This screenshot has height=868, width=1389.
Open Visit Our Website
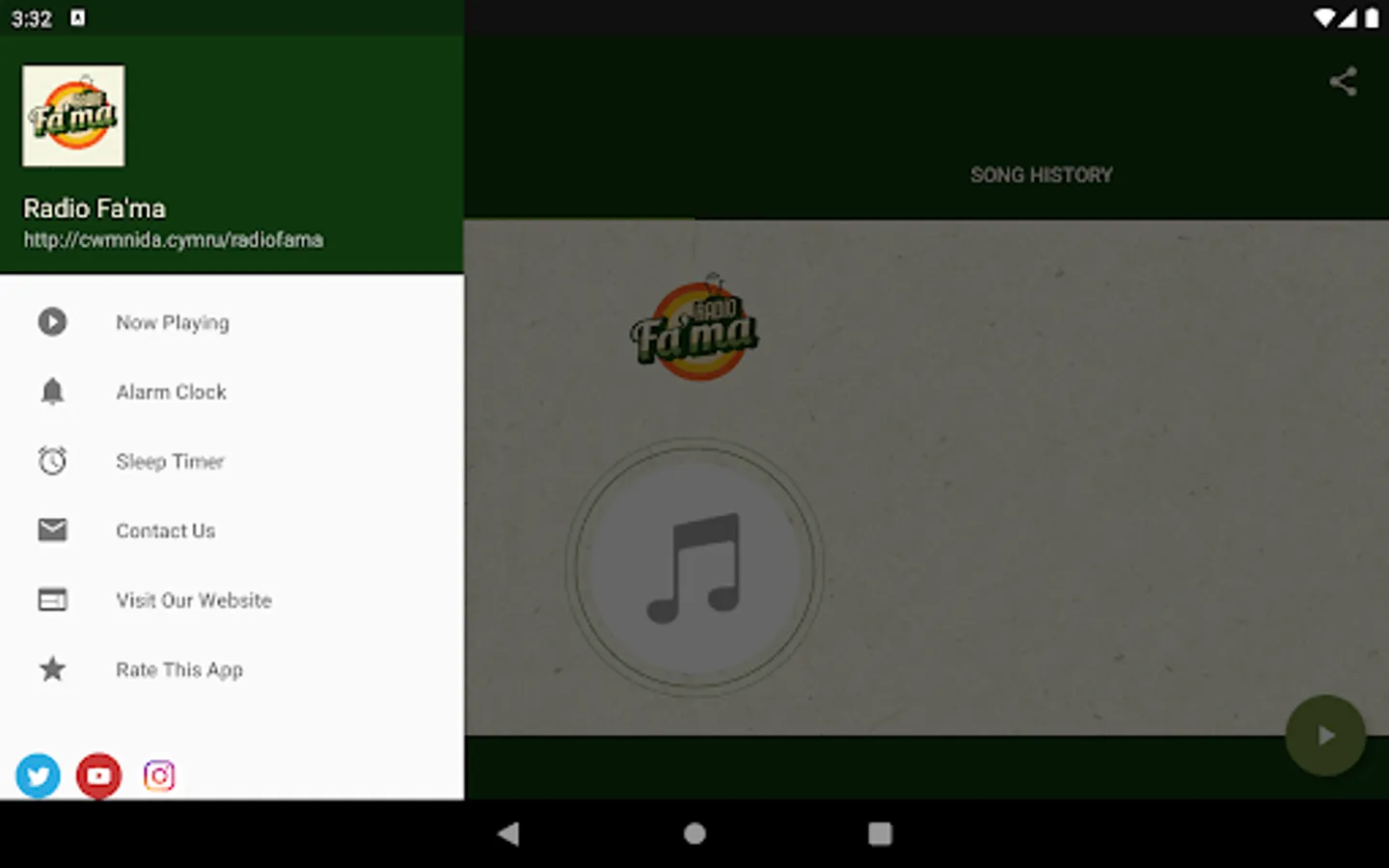[231, 600]
